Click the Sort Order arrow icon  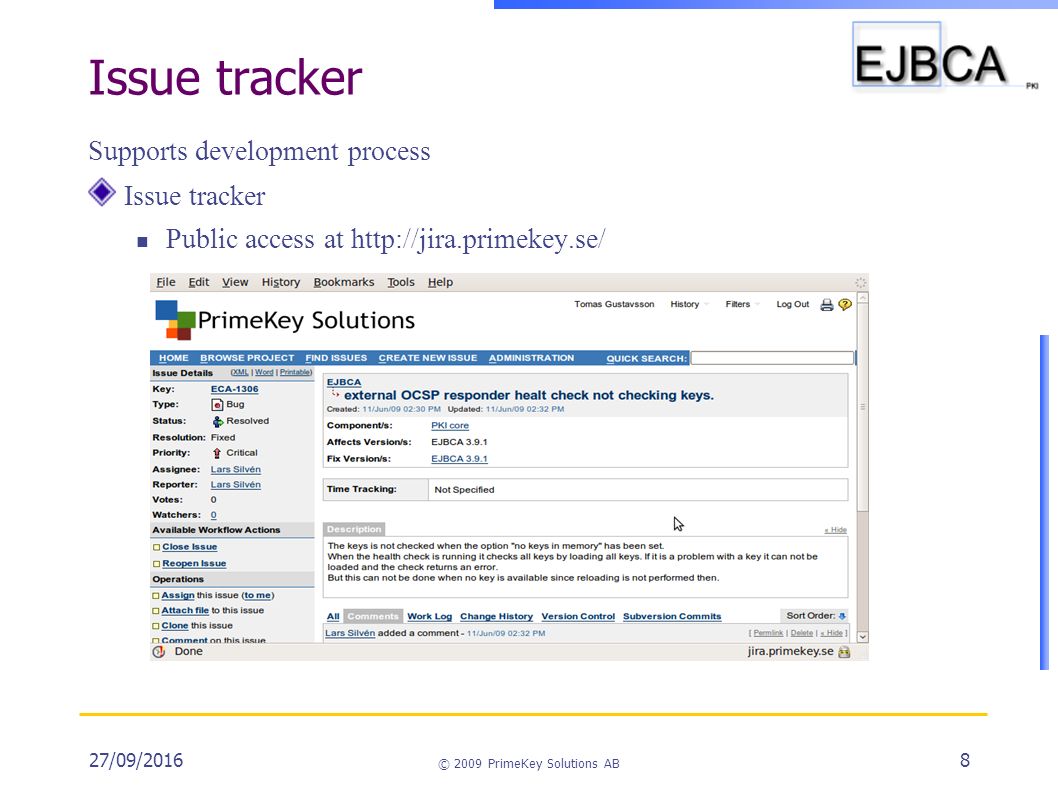[x=842, y=616]
